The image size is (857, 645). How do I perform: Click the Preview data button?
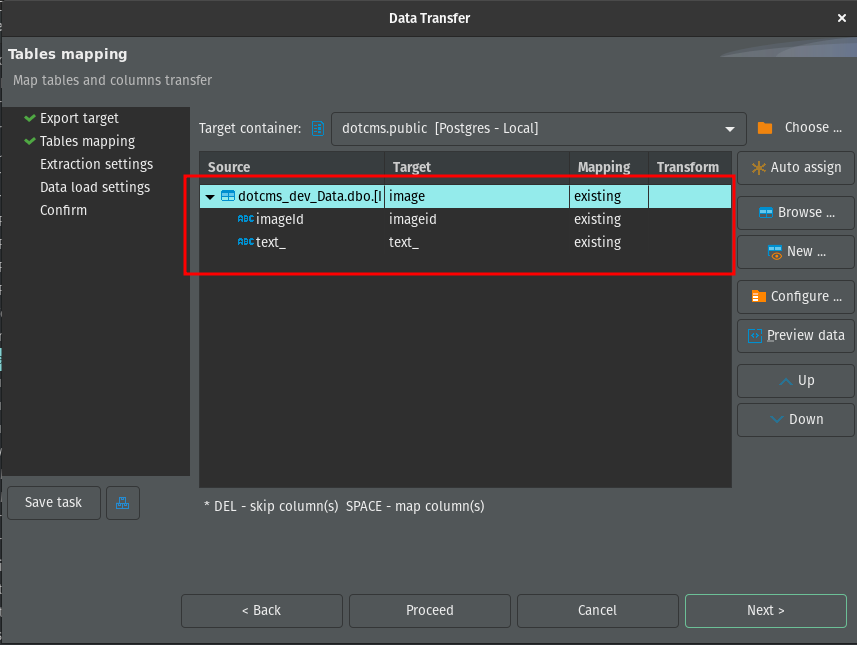[796, 336]
